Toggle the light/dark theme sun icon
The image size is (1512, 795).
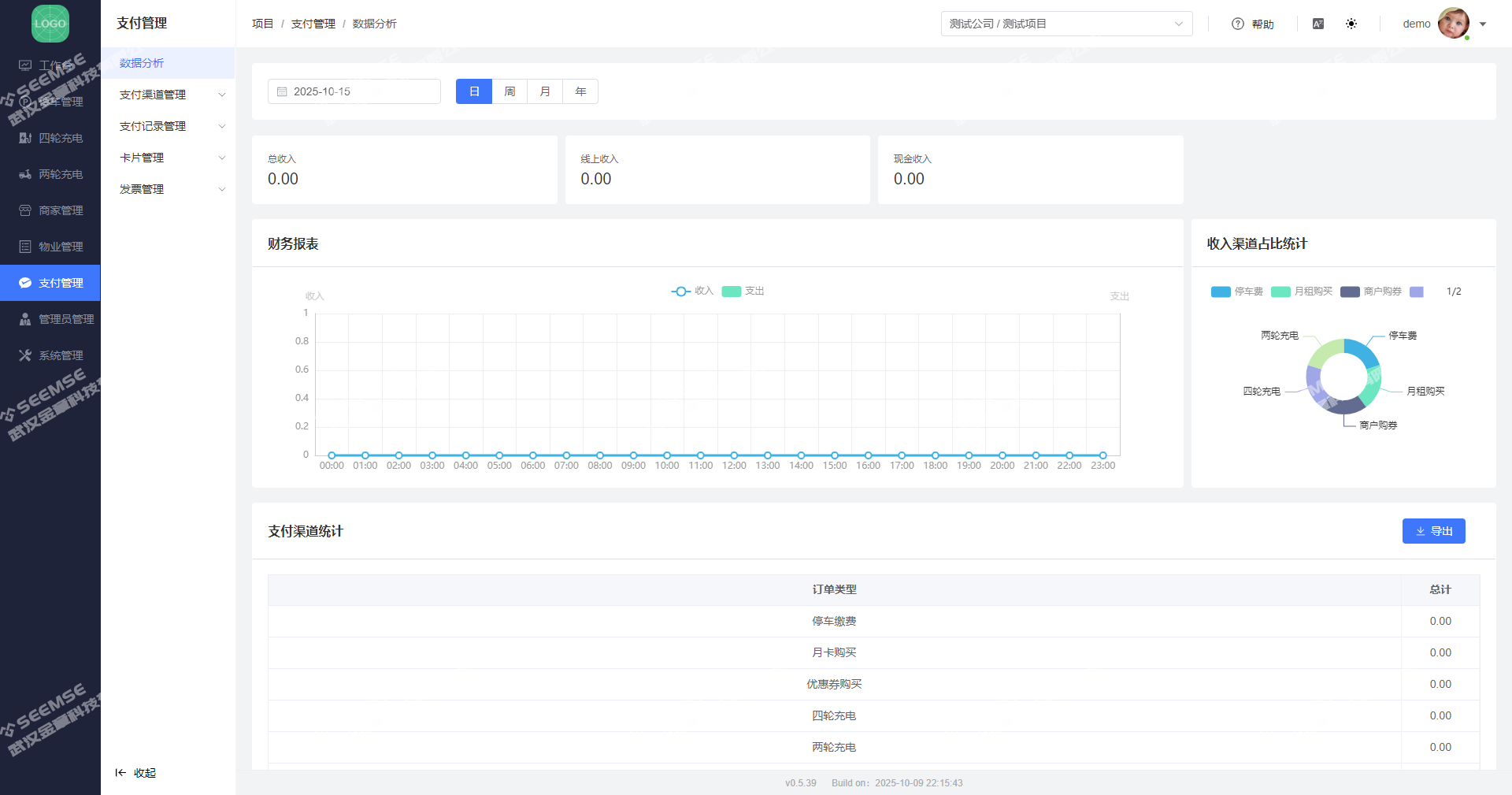1351,24
